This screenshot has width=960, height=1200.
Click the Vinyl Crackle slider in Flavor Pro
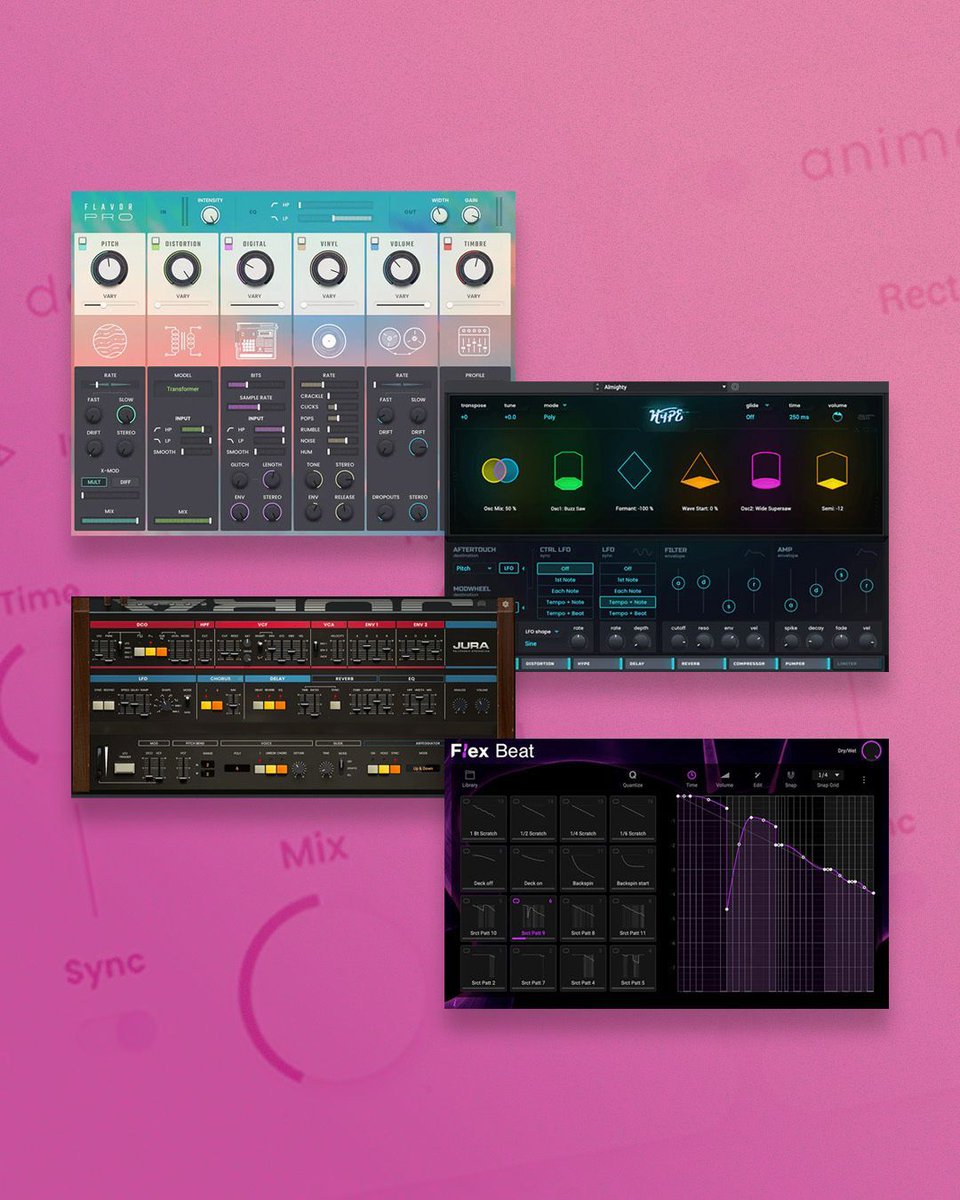pos(343,396)
